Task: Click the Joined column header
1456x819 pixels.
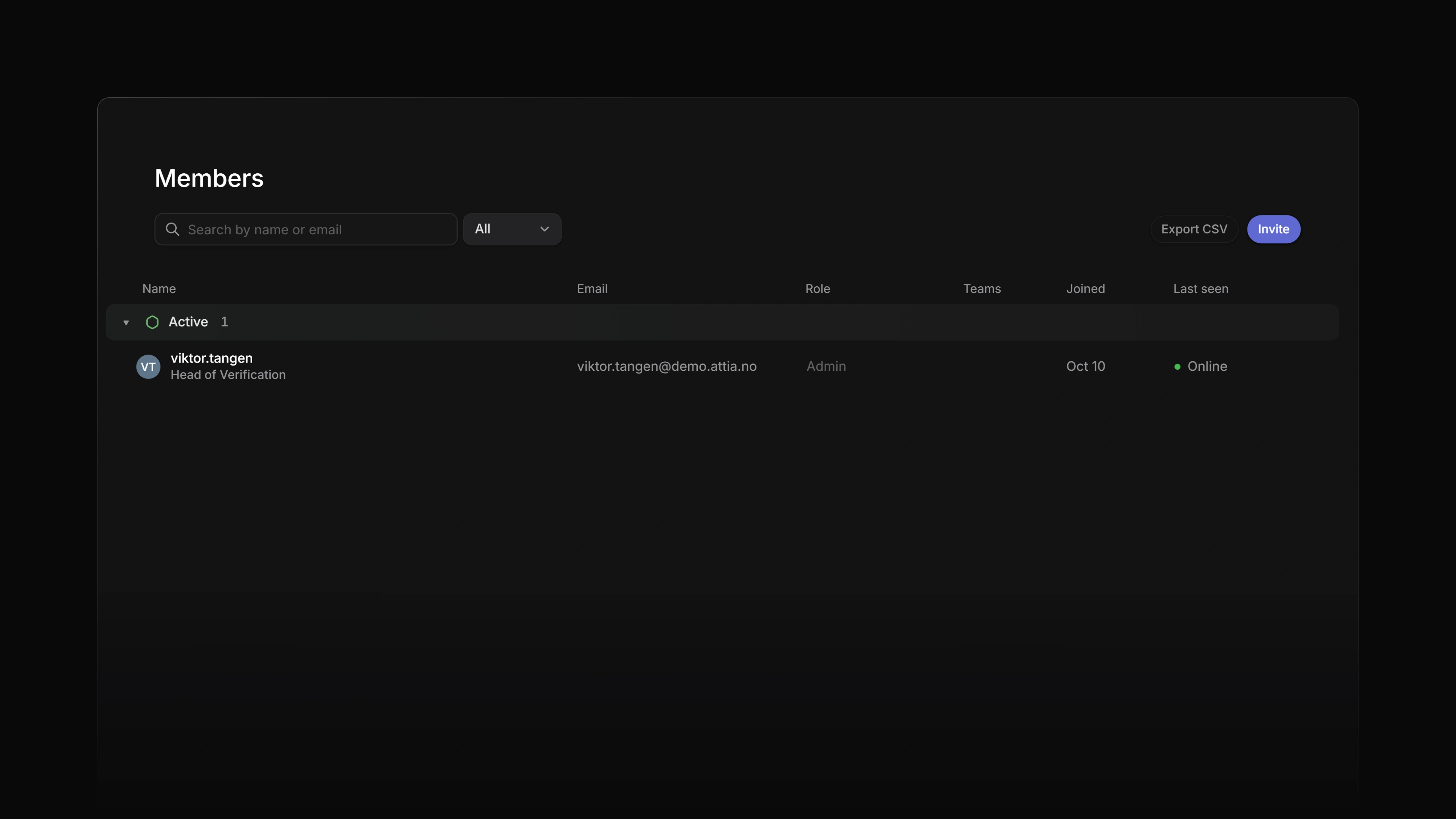Action: [x=1085, y=289]
